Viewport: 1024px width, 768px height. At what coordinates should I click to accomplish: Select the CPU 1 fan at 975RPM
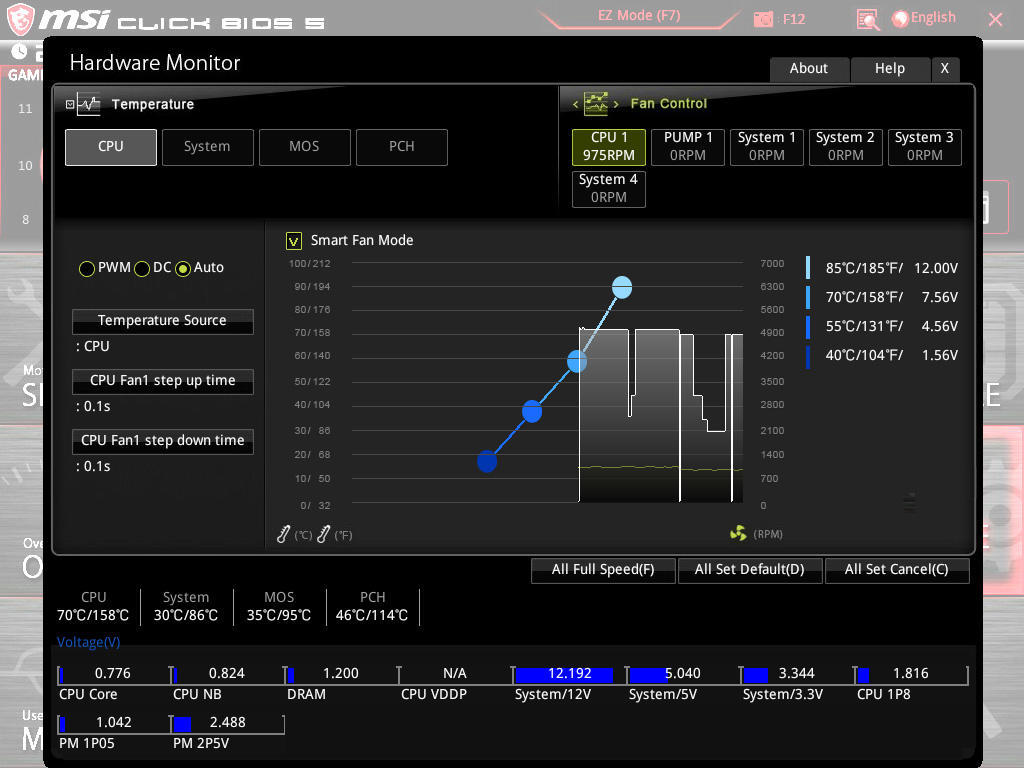pos(609,147)
